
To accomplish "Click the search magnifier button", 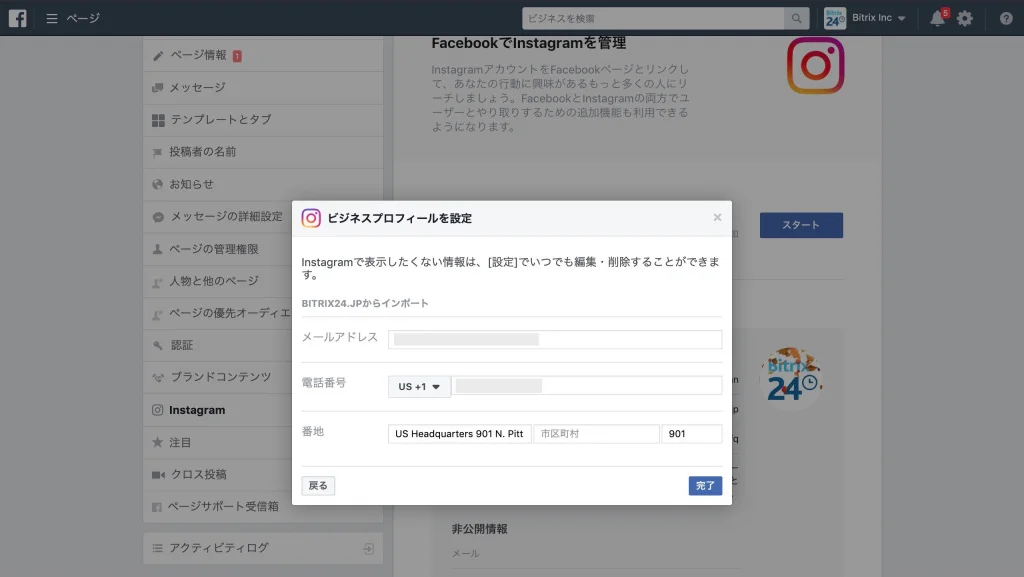I will click(x=796, y=18).
